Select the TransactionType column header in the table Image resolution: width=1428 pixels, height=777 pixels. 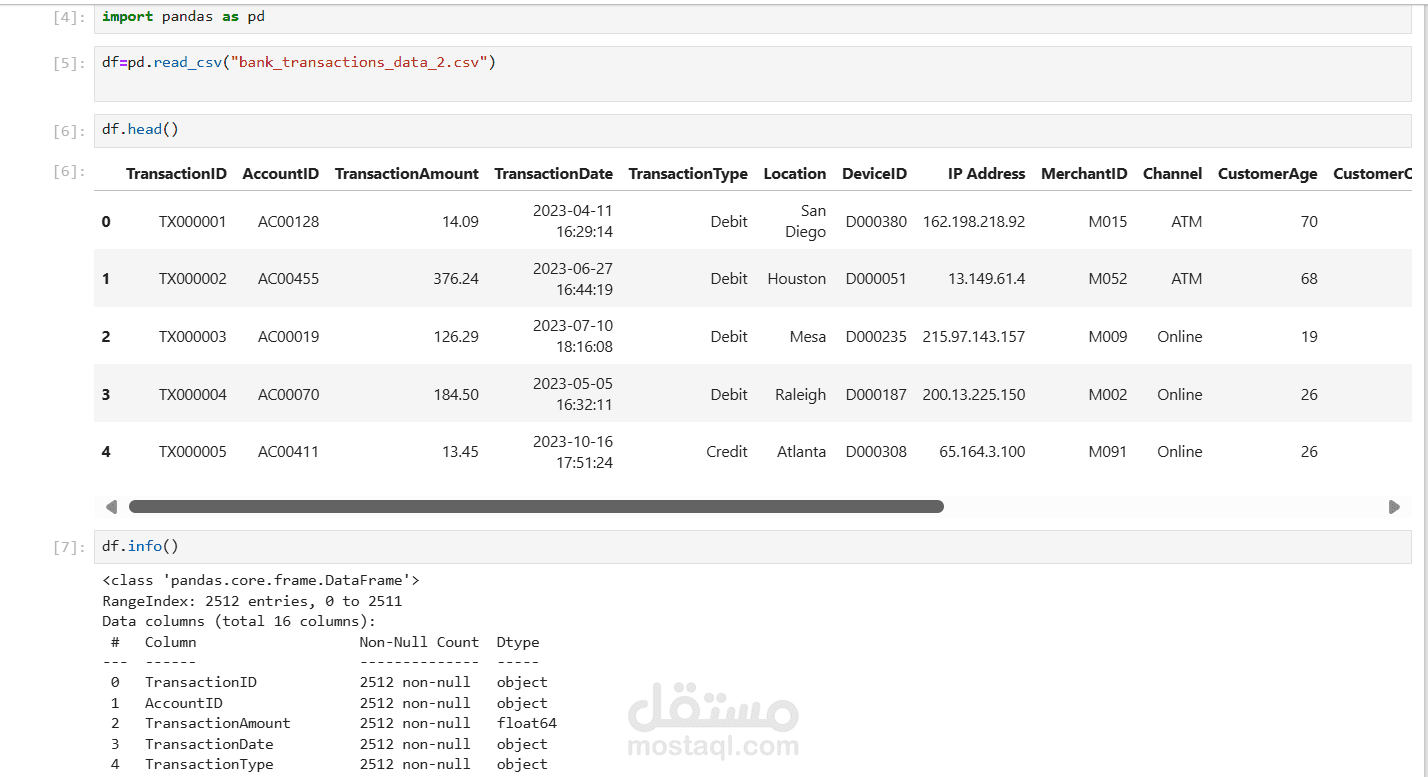(688, 174)
